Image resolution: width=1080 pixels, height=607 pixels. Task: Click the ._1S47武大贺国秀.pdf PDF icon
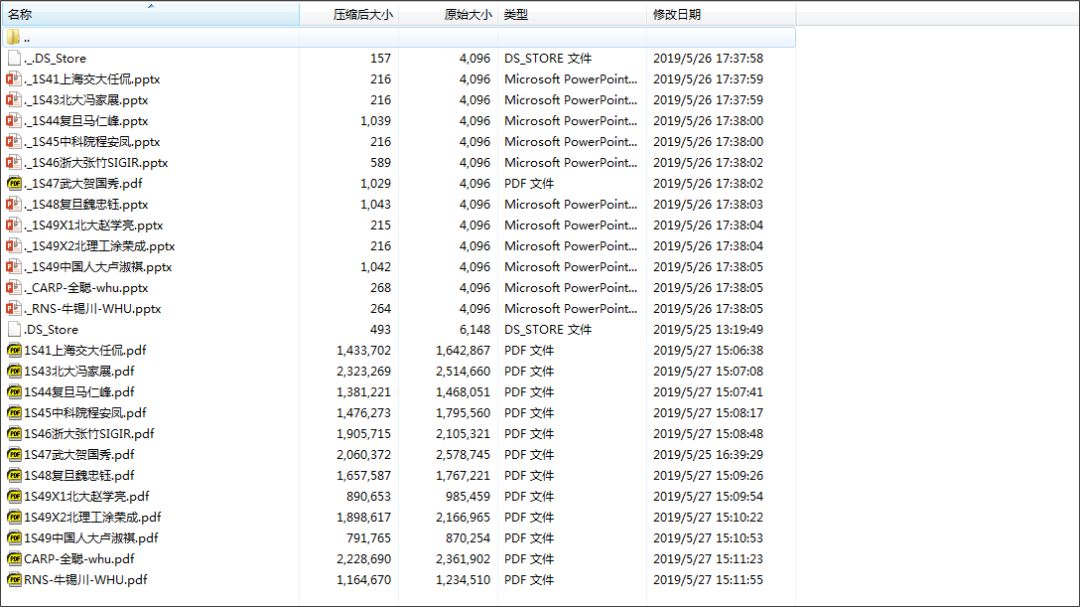tap(14, 183)
